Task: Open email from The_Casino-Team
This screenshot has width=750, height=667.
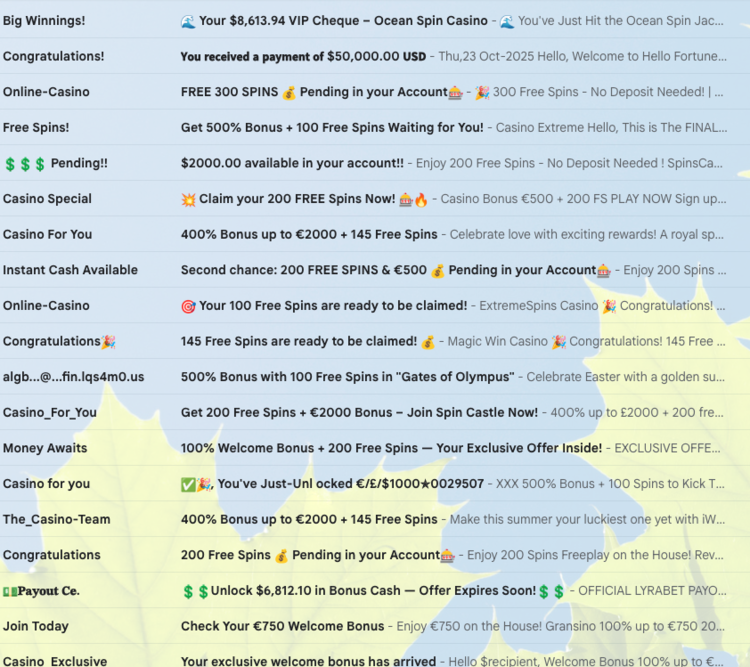Action: (x=57, y=519)
